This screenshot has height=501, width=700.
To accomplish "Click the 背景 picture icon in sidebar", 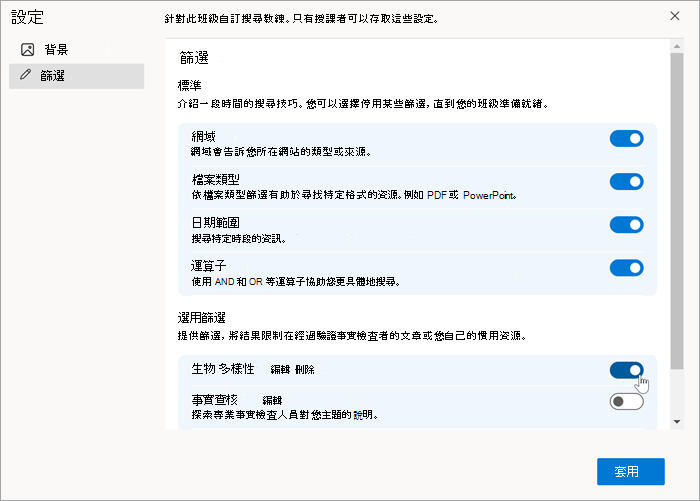I will (28, 50).
